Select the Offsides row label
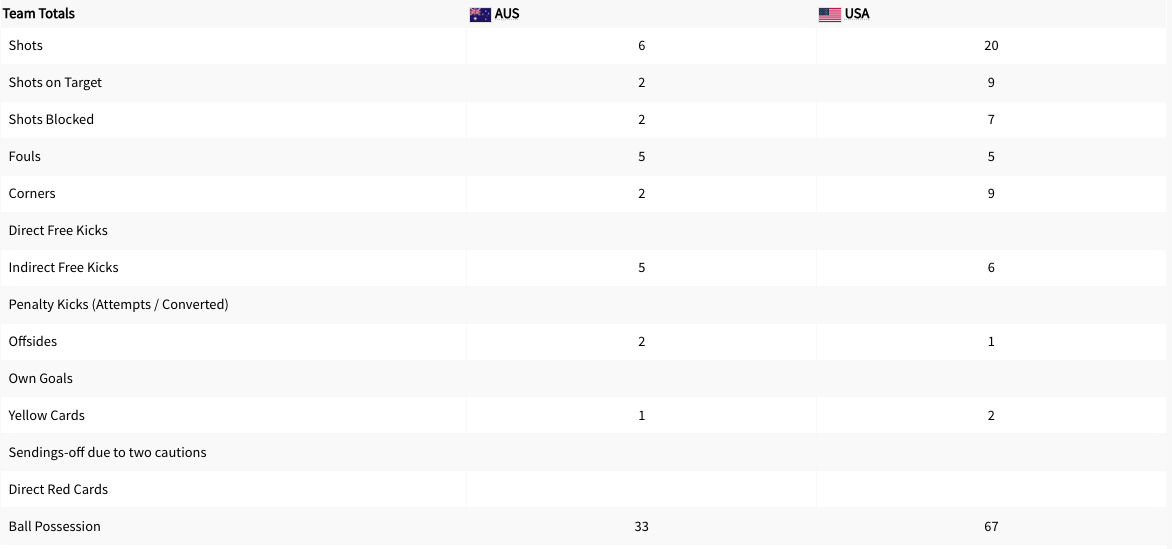This screenshot has height=549, width=1172. (33, 342)
